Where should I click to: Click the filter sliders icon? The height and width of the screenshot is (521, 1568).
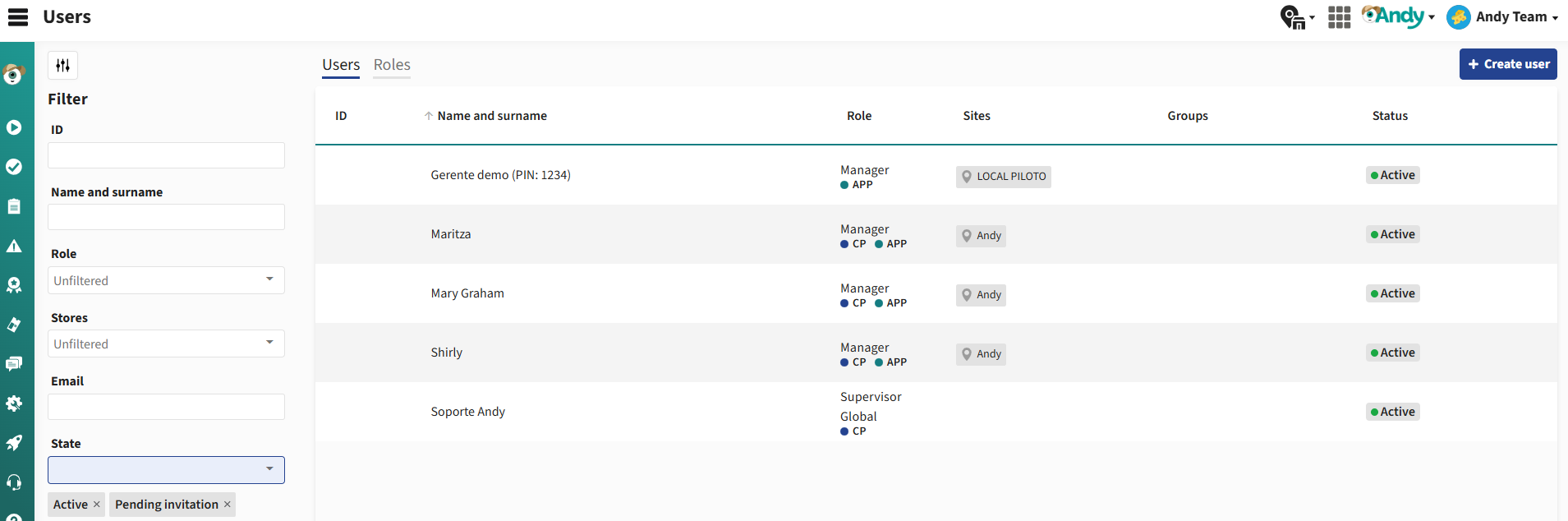pyautogui.click(x=63, y=66)
